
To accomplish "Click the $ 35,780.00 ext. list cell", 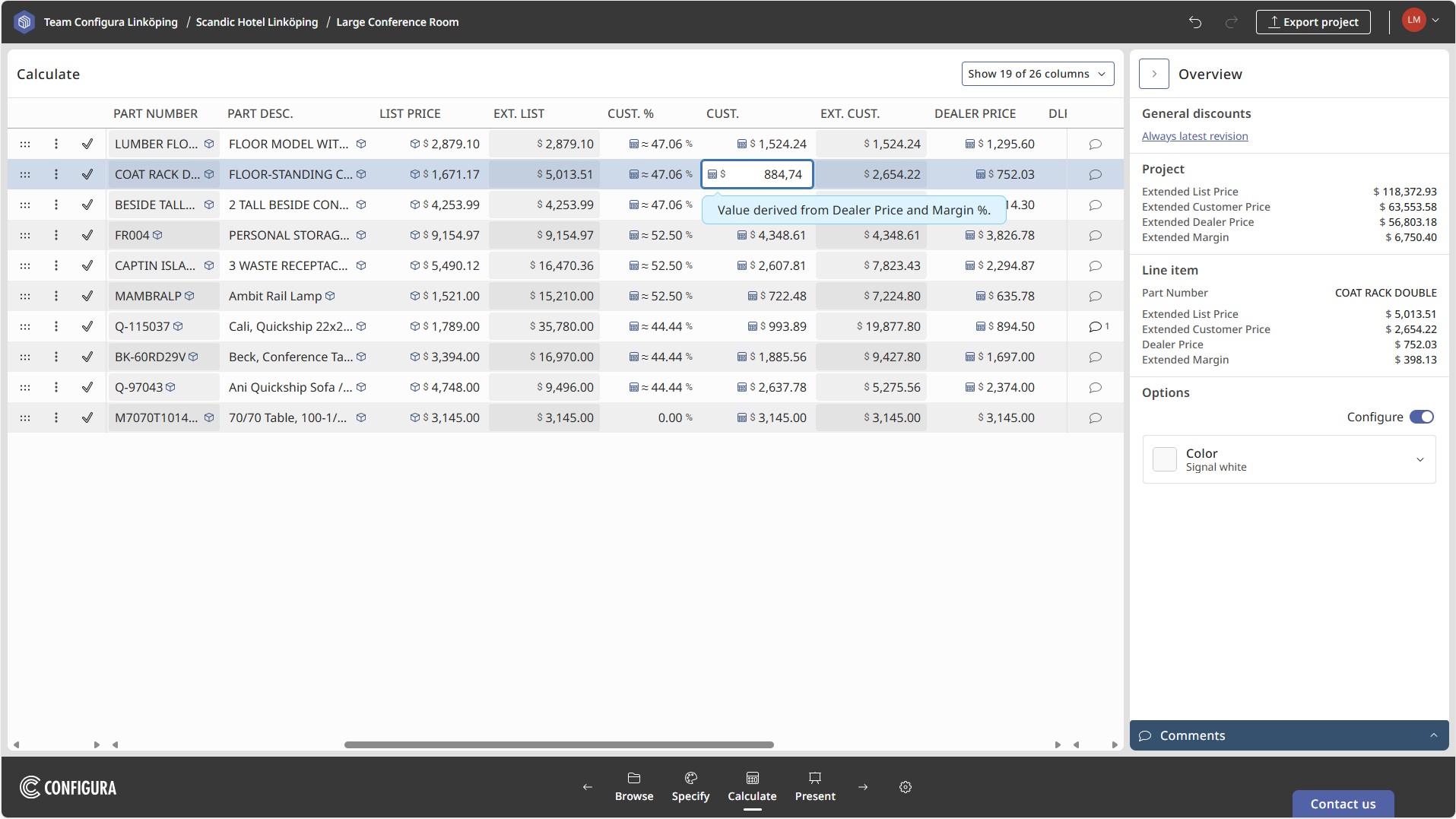I will [544, 326].
